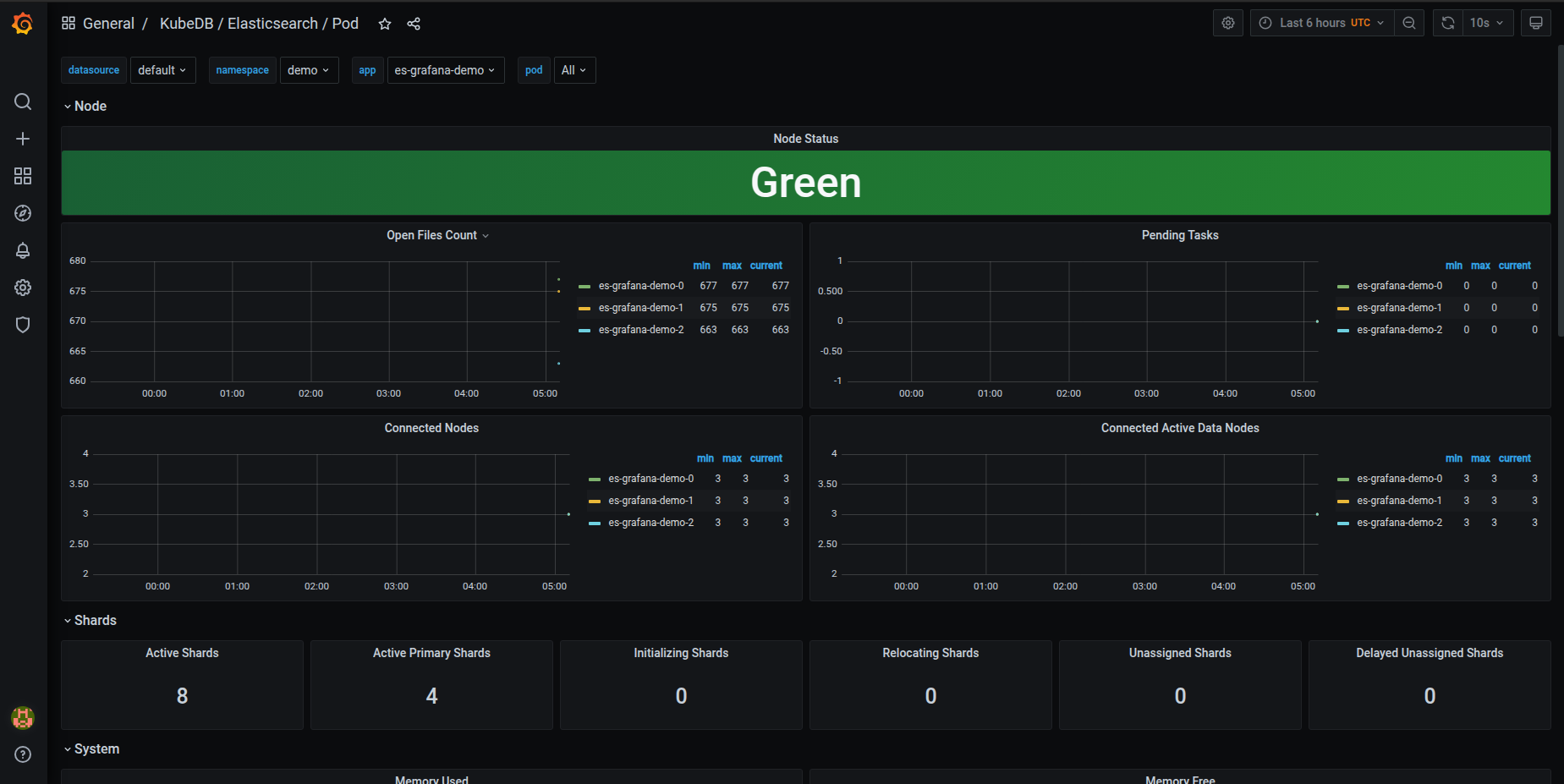Toggle es-grafana-demo-2 in Connected Active Data Nodes
Image resolution: width=1564 pixels, height=784 pixels.
tap(1399, 523)
